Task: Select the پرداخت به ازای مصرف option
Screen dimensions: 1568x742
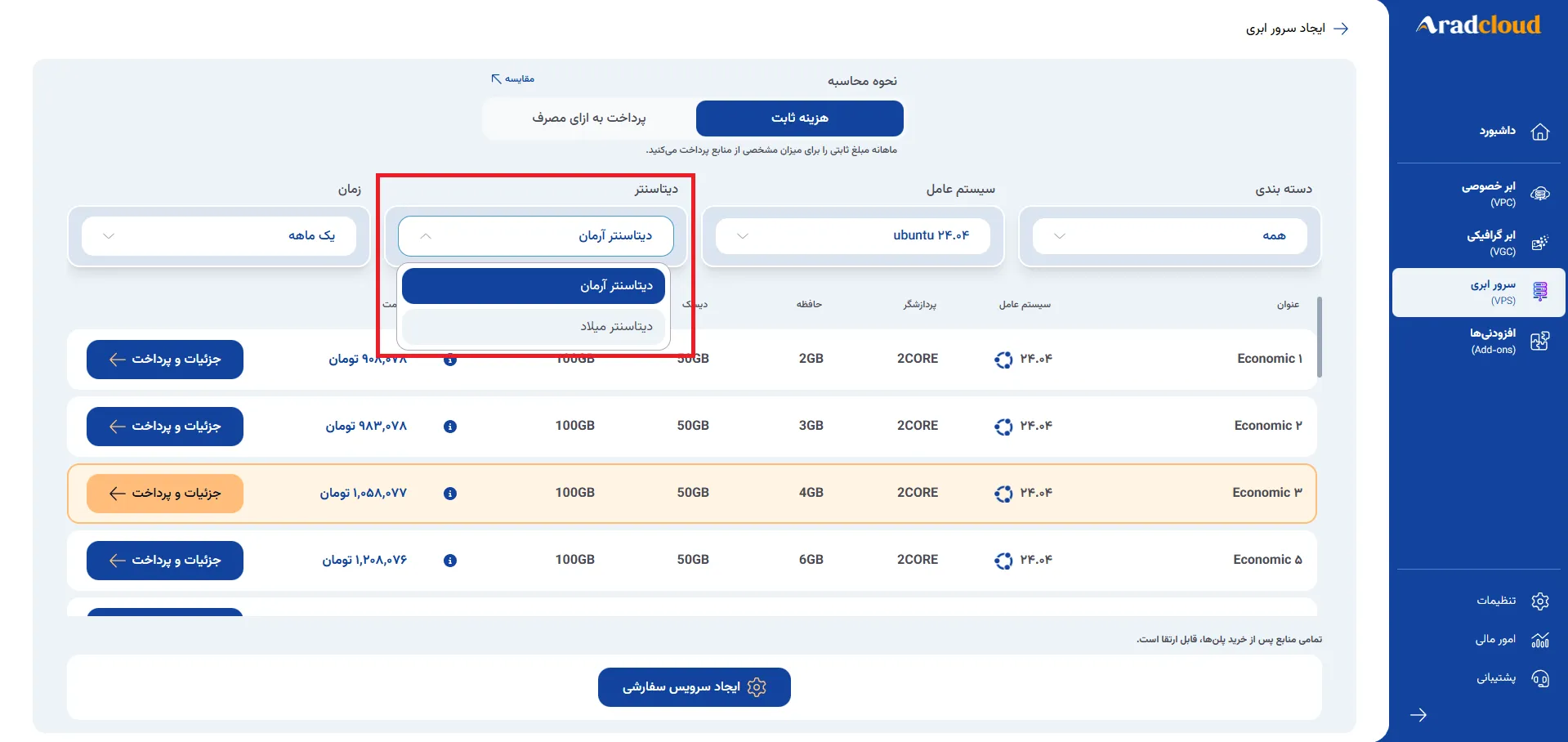Action: point(589,118)
